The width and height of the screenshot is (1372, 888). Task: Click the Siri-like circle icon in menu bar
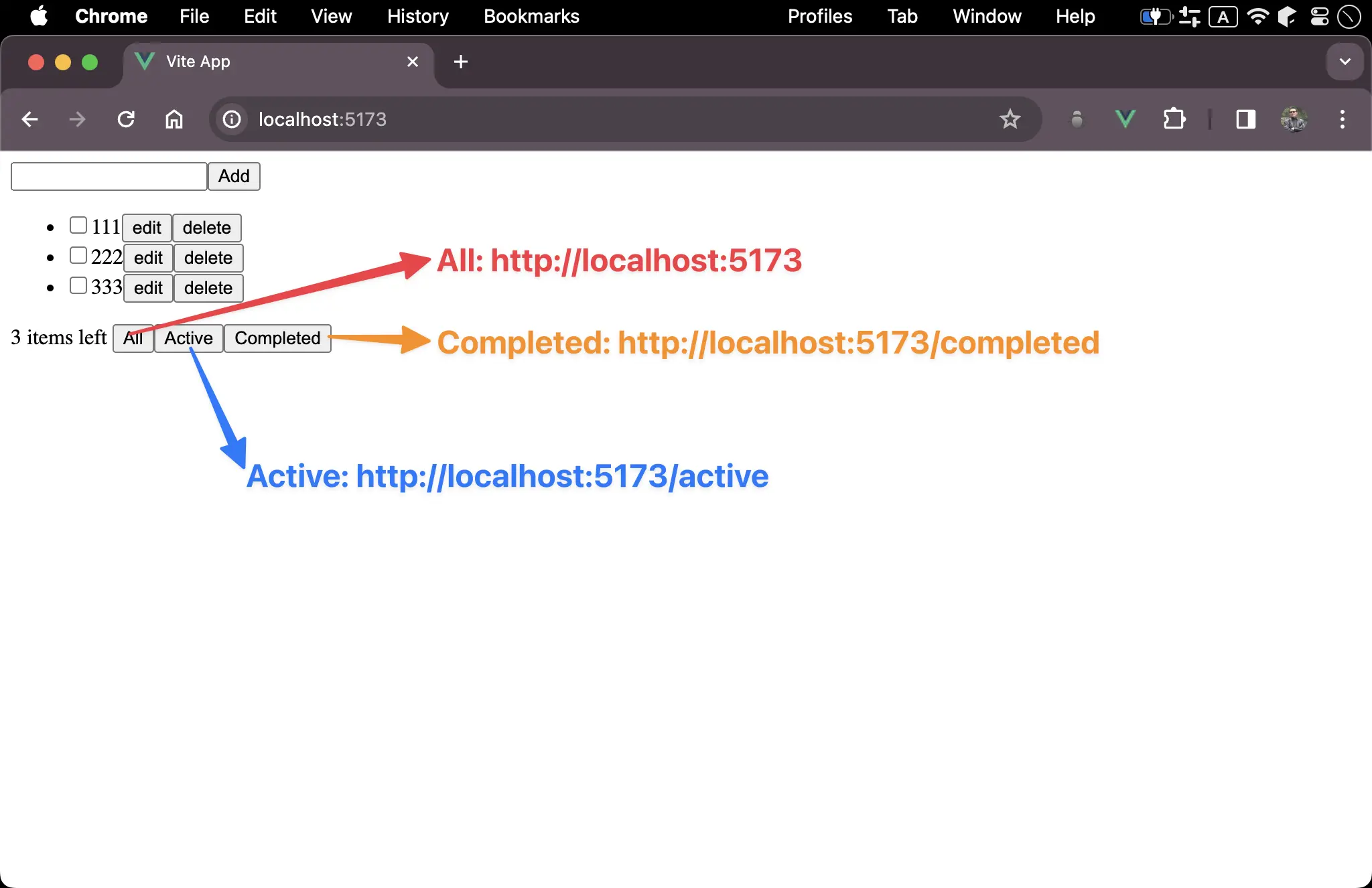click(x=1349, y=16)
